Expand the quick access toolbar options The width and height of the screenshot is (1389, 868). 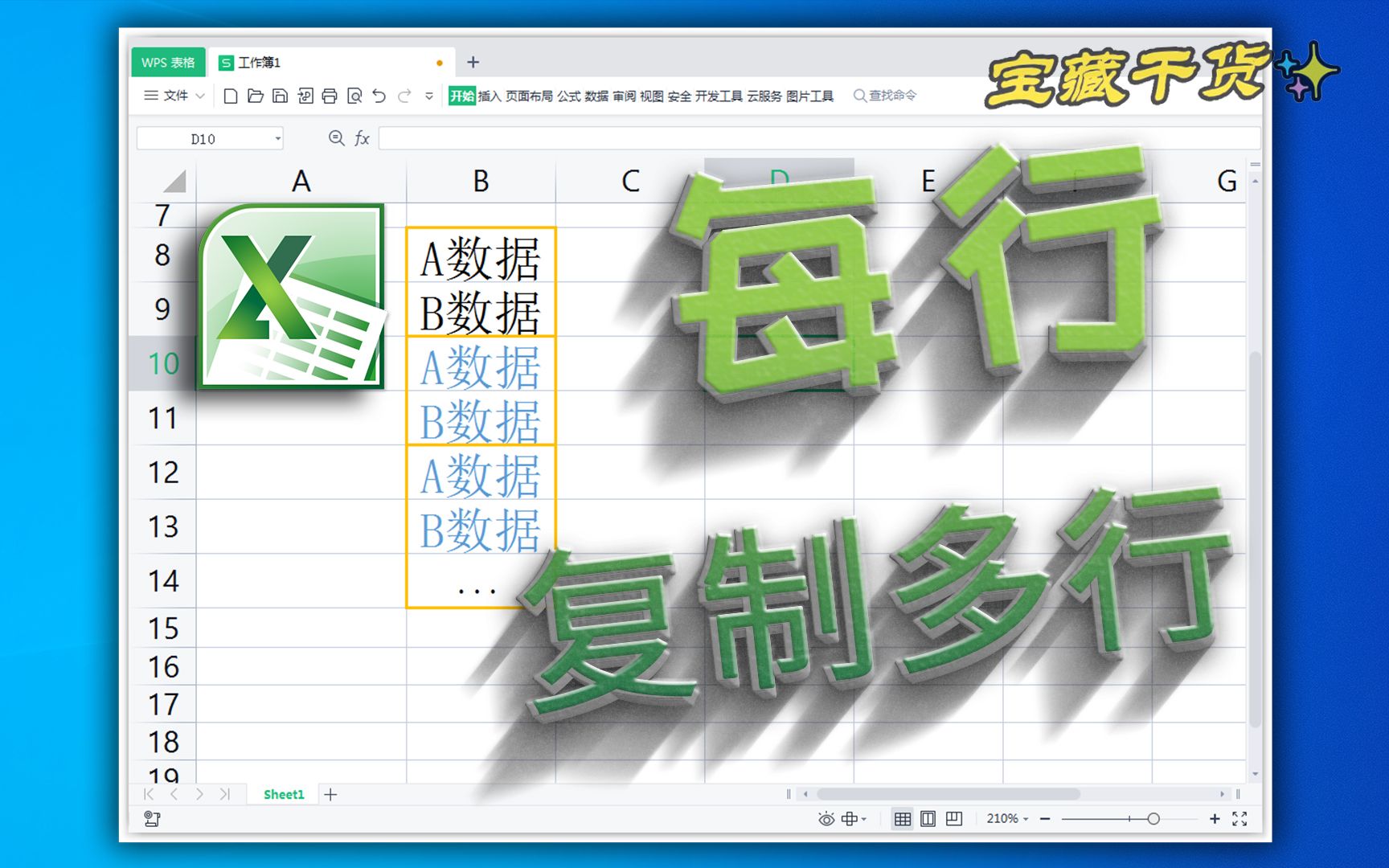[x=429, y=96]
